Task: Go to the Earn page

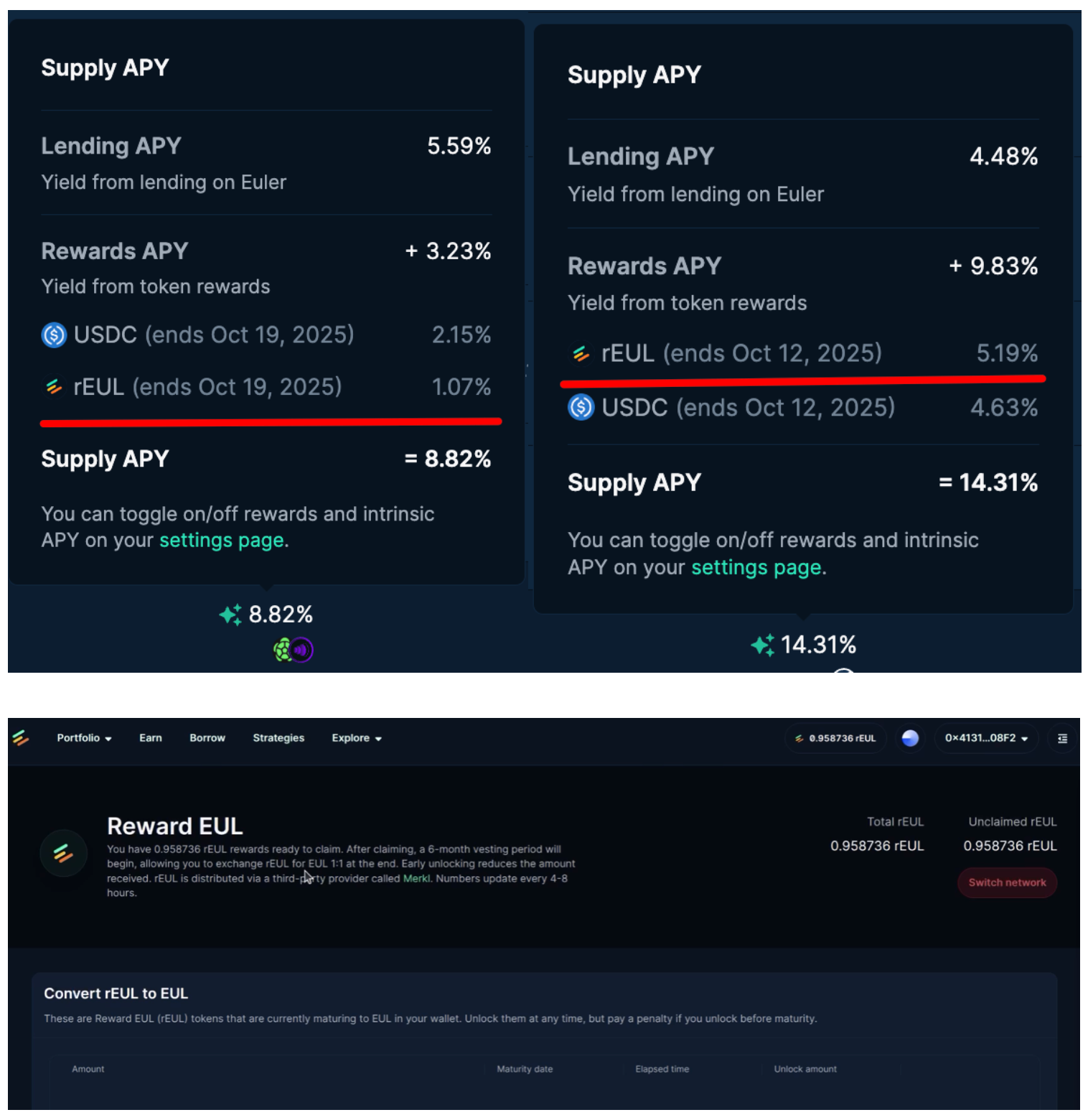Action: pos(151,738)
